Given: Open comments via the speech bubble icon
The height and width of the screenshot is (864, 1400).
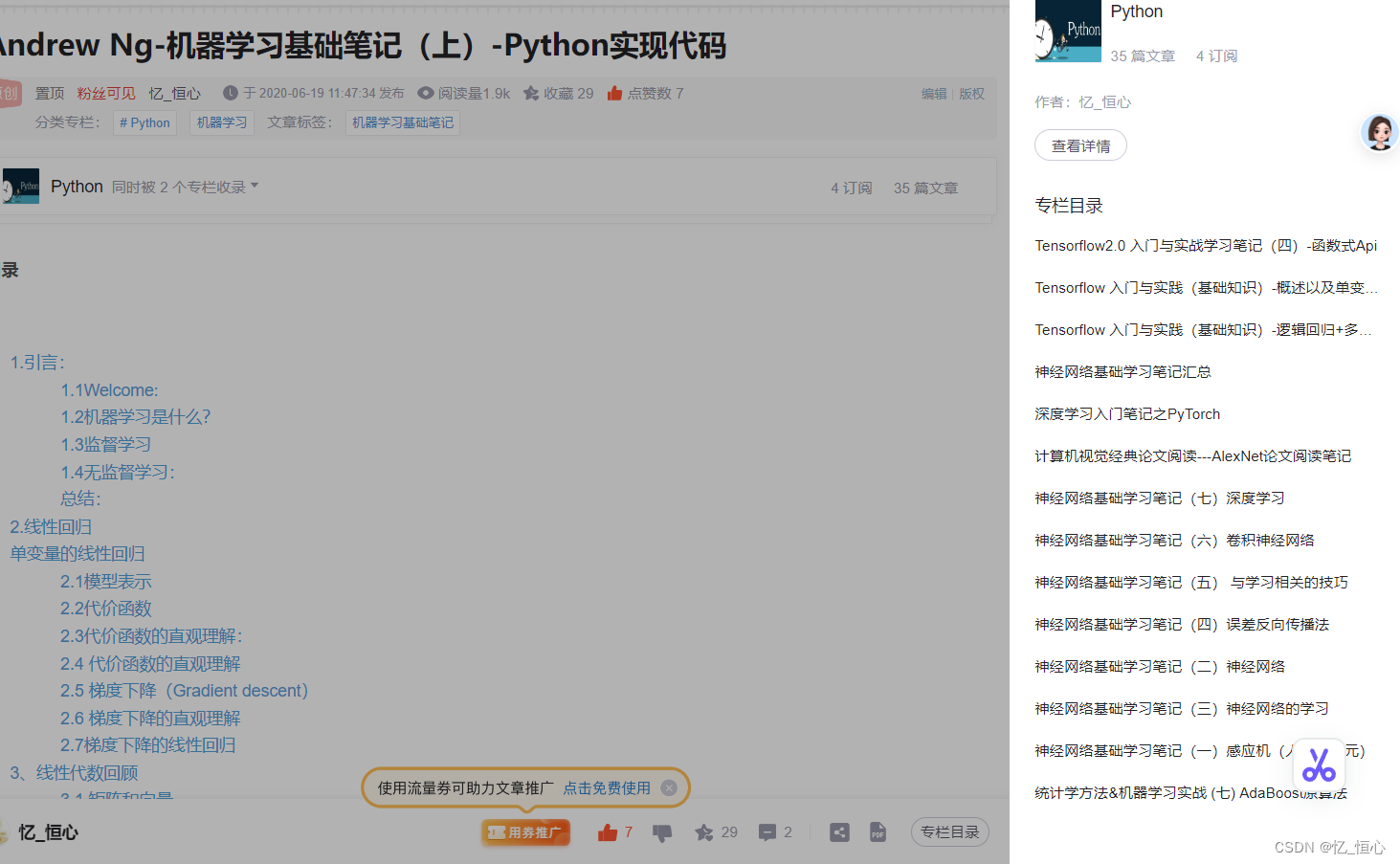Looking at the screenshot, I should point(767,832).
